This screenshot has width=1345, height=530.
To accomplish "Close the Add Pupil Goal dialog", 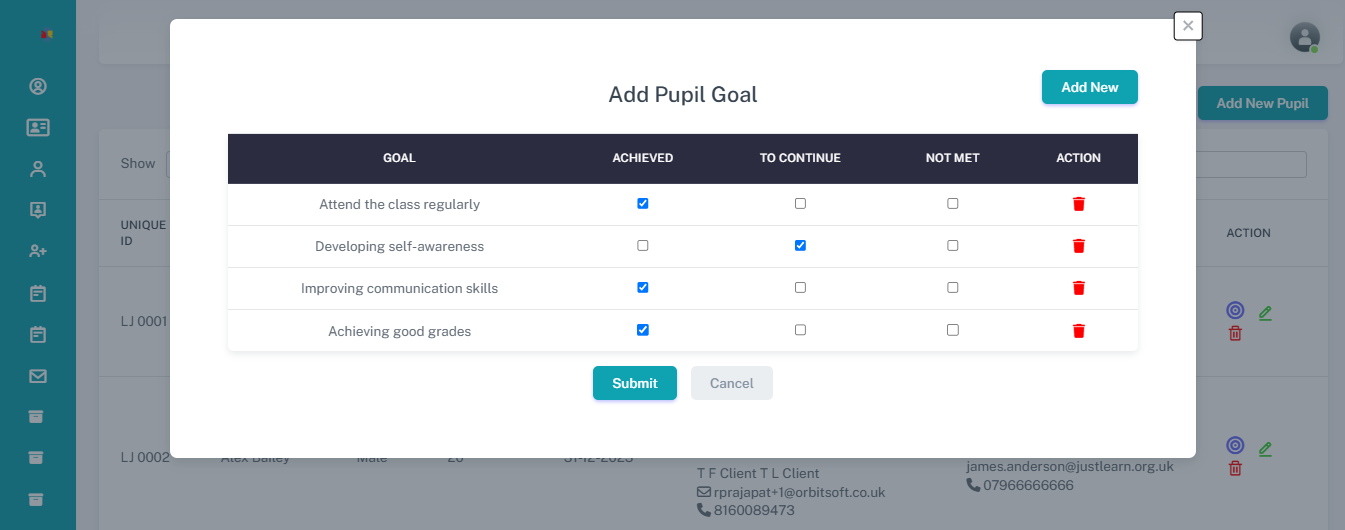I will [x=1187, y=26].
